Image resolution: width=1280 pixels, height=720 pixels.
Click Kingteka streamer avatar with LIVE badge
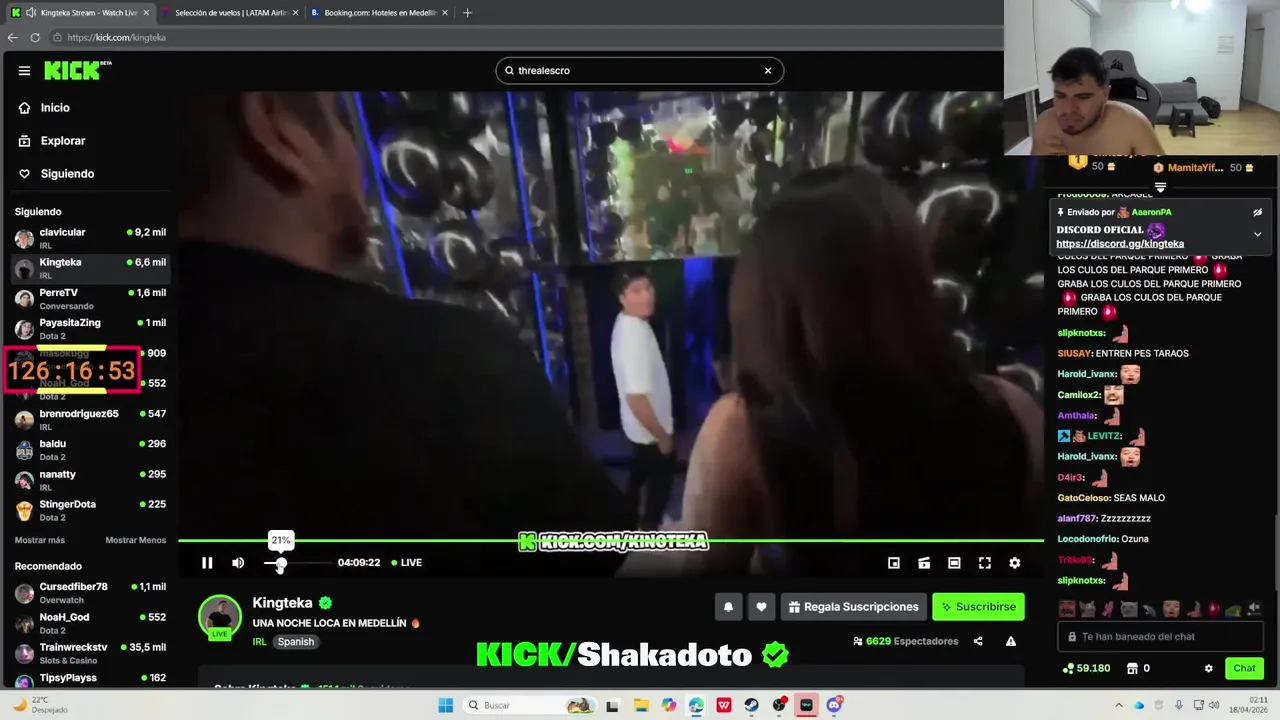(220, 617)
